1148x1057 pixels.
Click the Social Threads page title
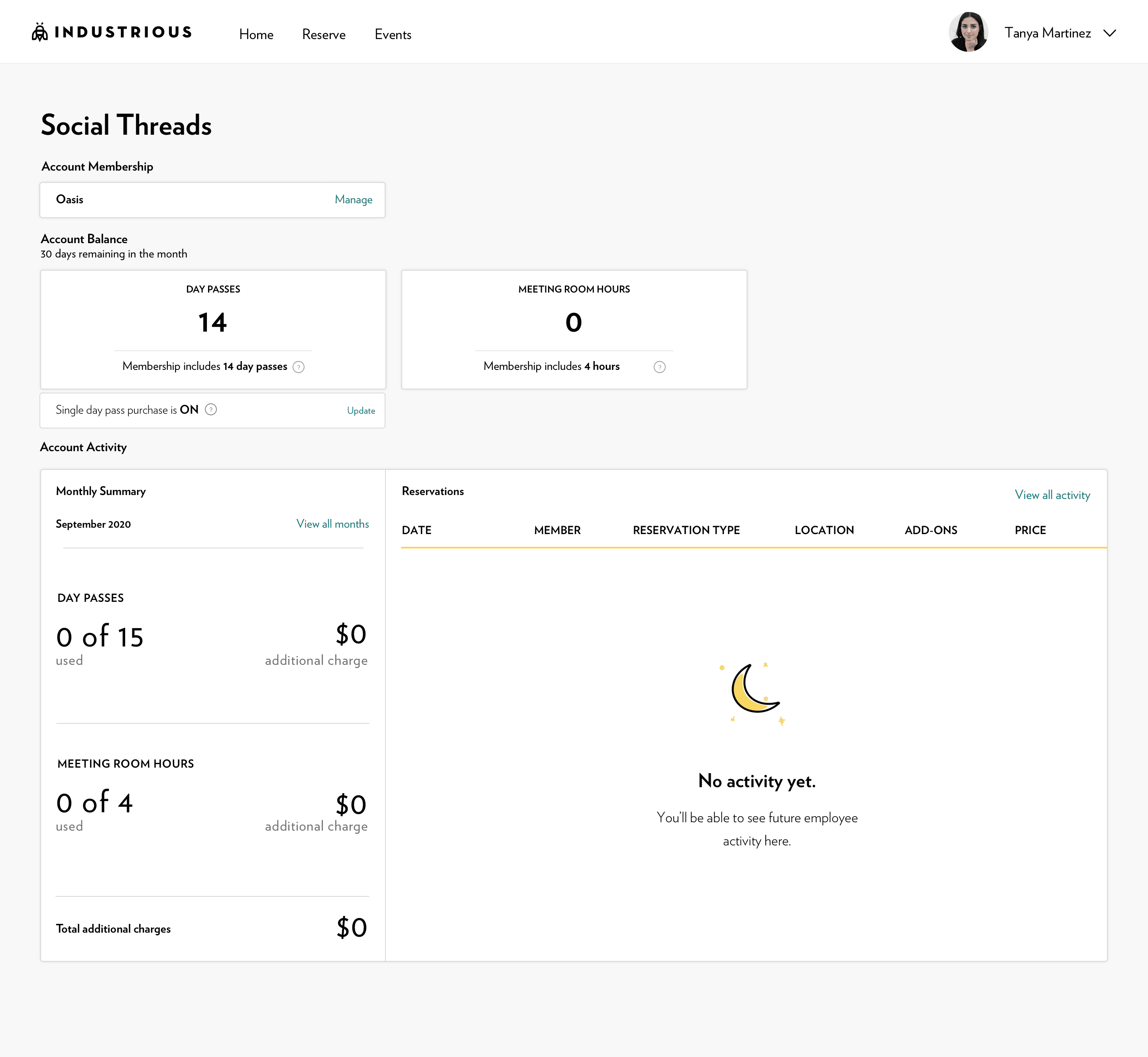click(x=126, y=125)
